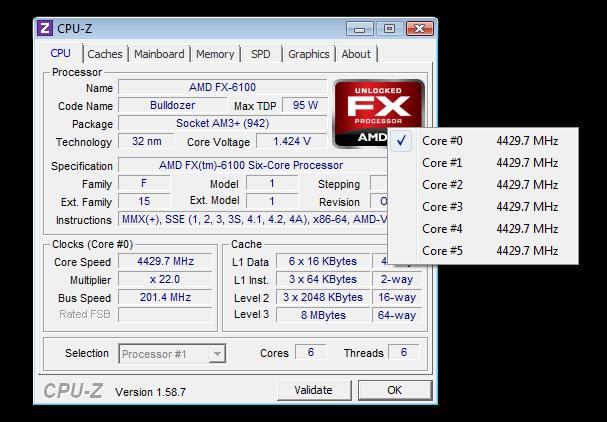Click the Level 3 value 8 MBytes

(323, 315)
